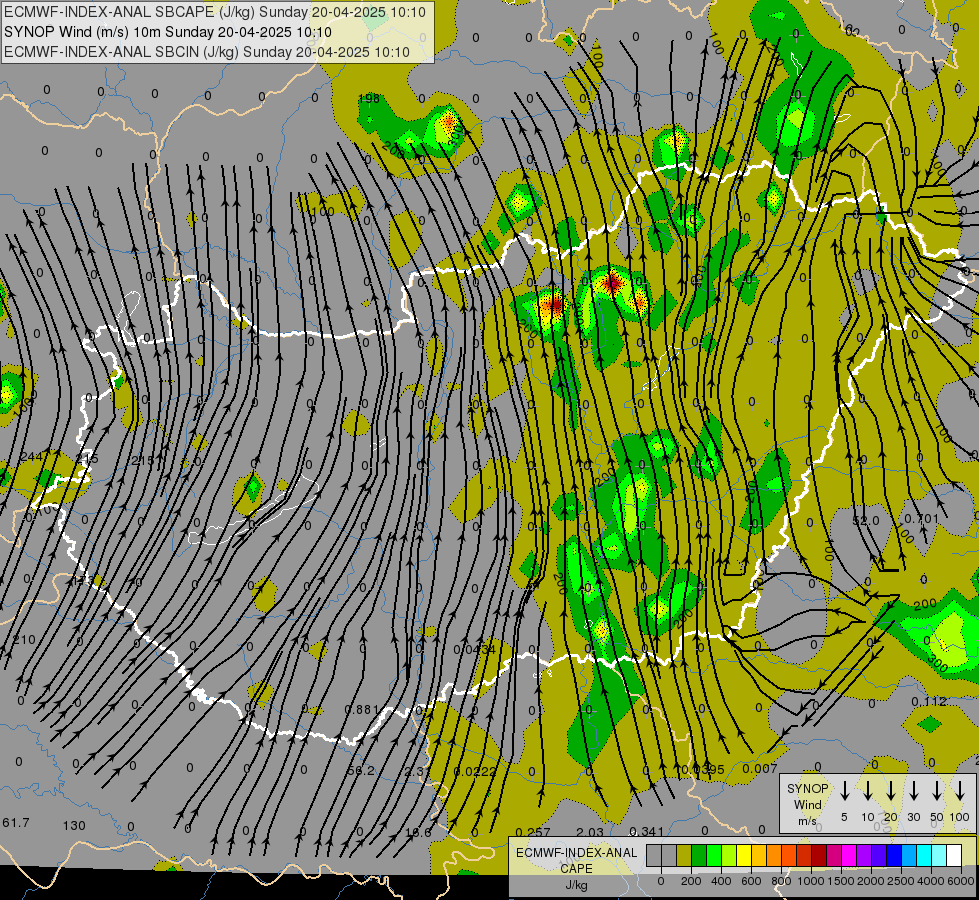Click the 0.007 value on the map
The width and height of the screenshot is (979, 900).
tap(760, 769)
